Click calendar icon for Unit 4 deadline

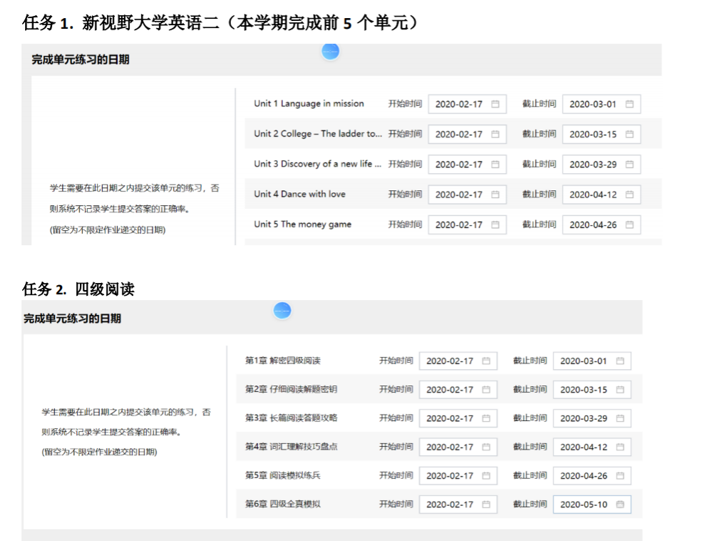(x=630, y=195)
